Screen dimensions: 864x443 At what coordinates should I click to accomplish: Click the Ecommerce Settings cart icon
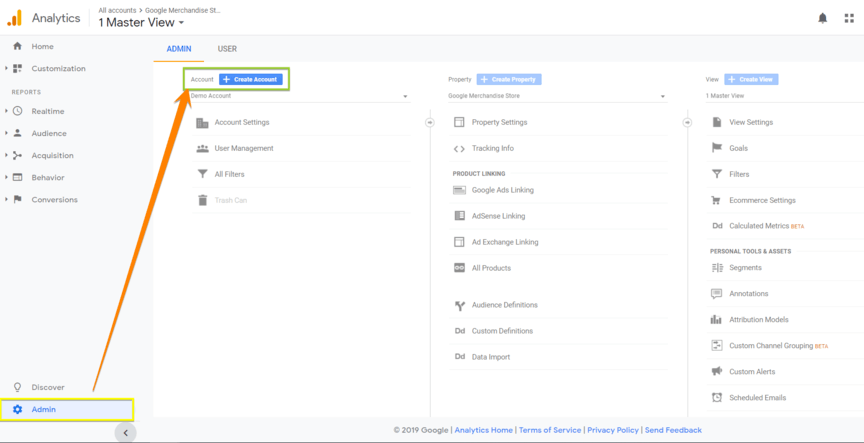[x=716, y=201]
